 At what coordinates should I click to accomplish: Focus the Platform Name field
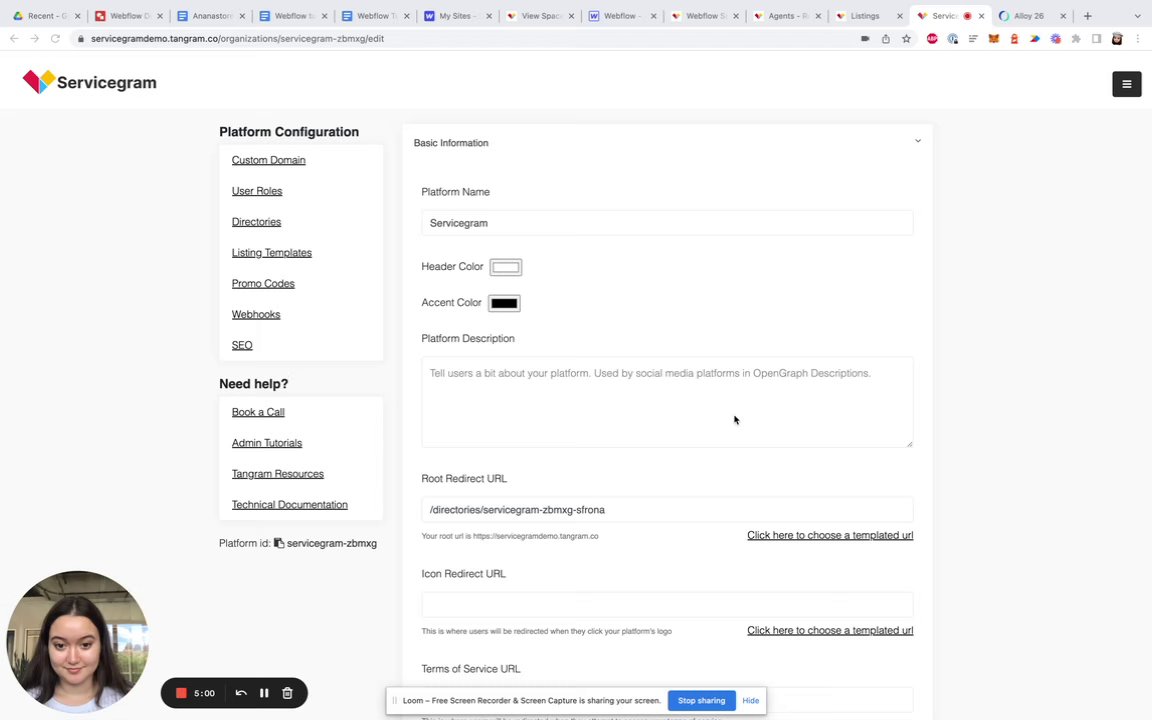[667, 223]
